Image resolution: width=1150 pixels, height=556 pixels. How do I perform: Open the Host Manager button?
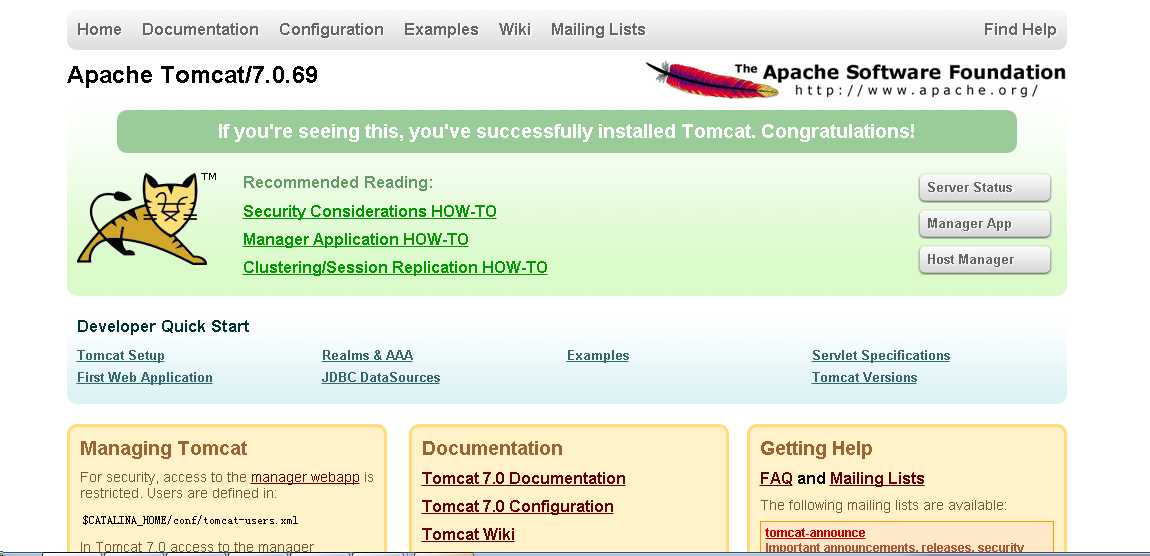pyautogui.click(x=984, y=260)
